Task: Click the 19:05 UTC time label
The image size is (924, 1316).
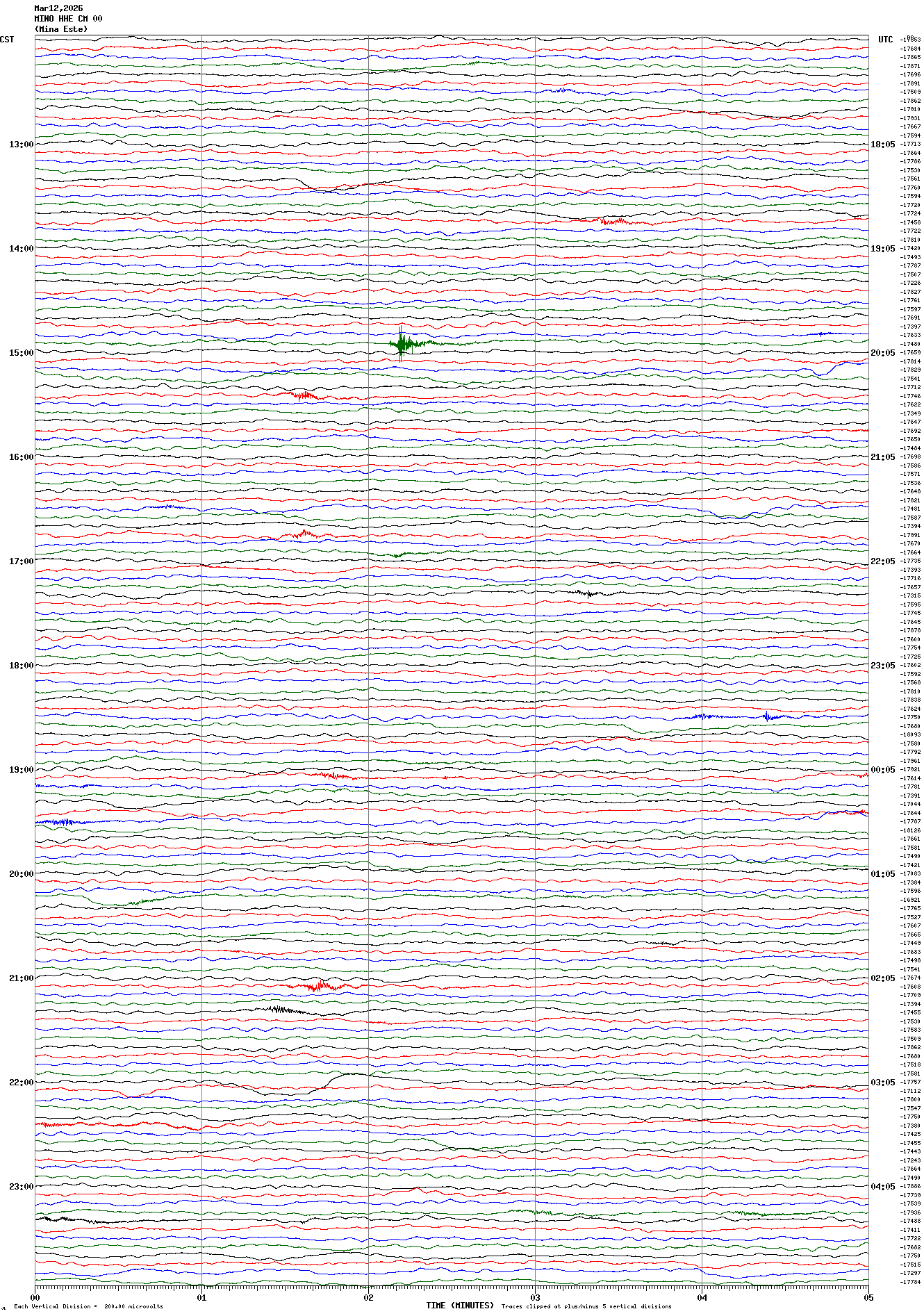Action: coord(883,249)
